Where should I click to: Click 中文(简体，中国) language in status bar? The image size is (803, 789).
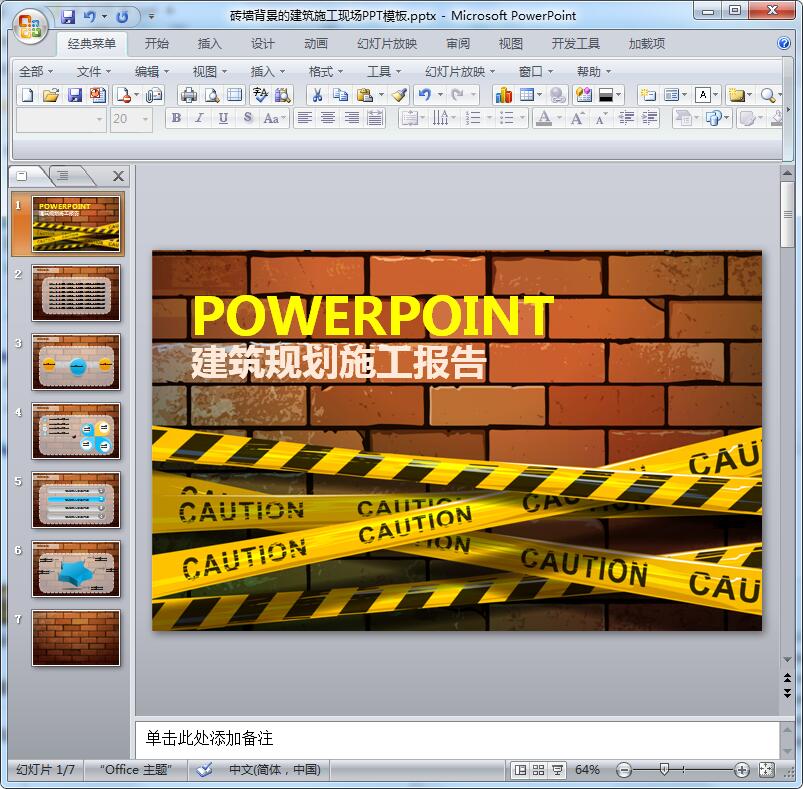tap(275, 770)
